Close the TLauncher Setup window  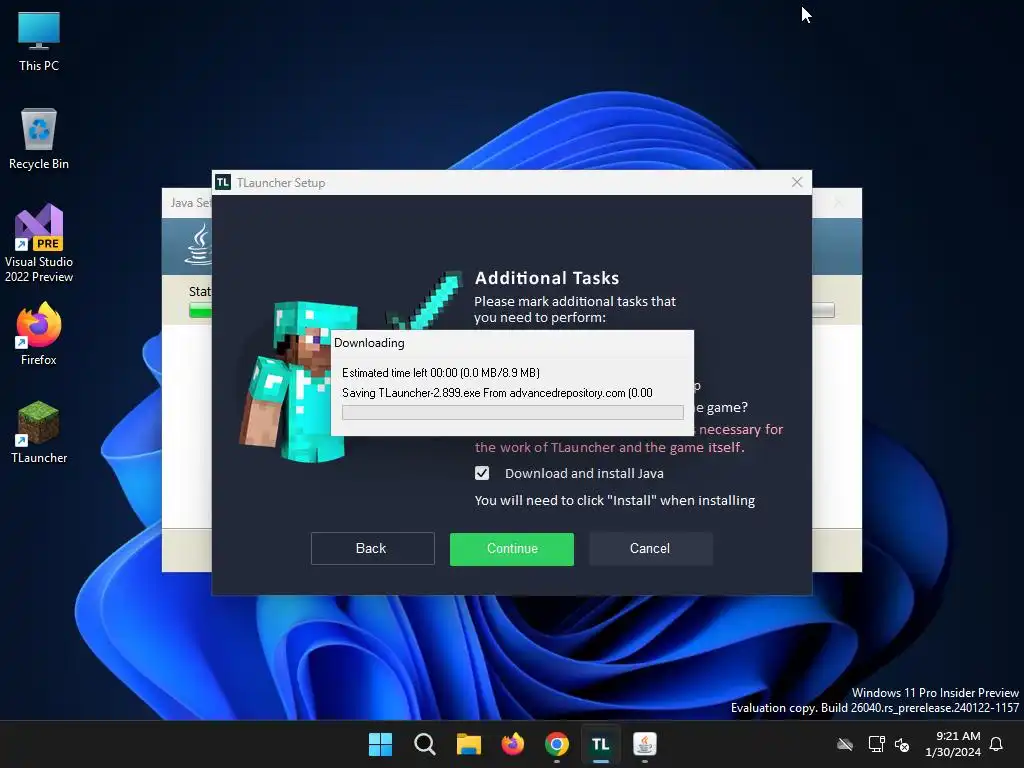tap(797, 182)
